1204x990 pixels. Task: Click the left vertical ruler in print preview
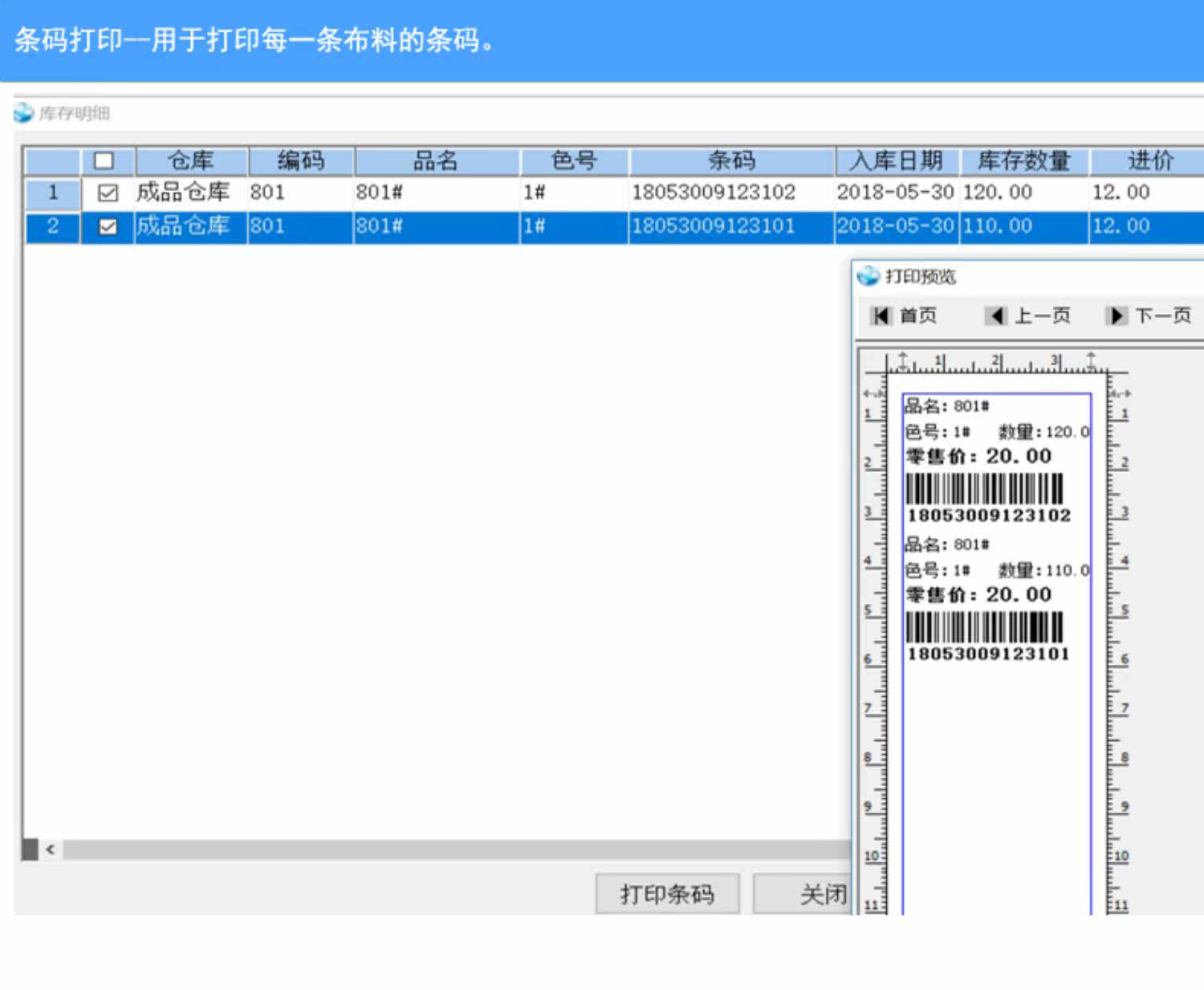(x=874, y=645)
